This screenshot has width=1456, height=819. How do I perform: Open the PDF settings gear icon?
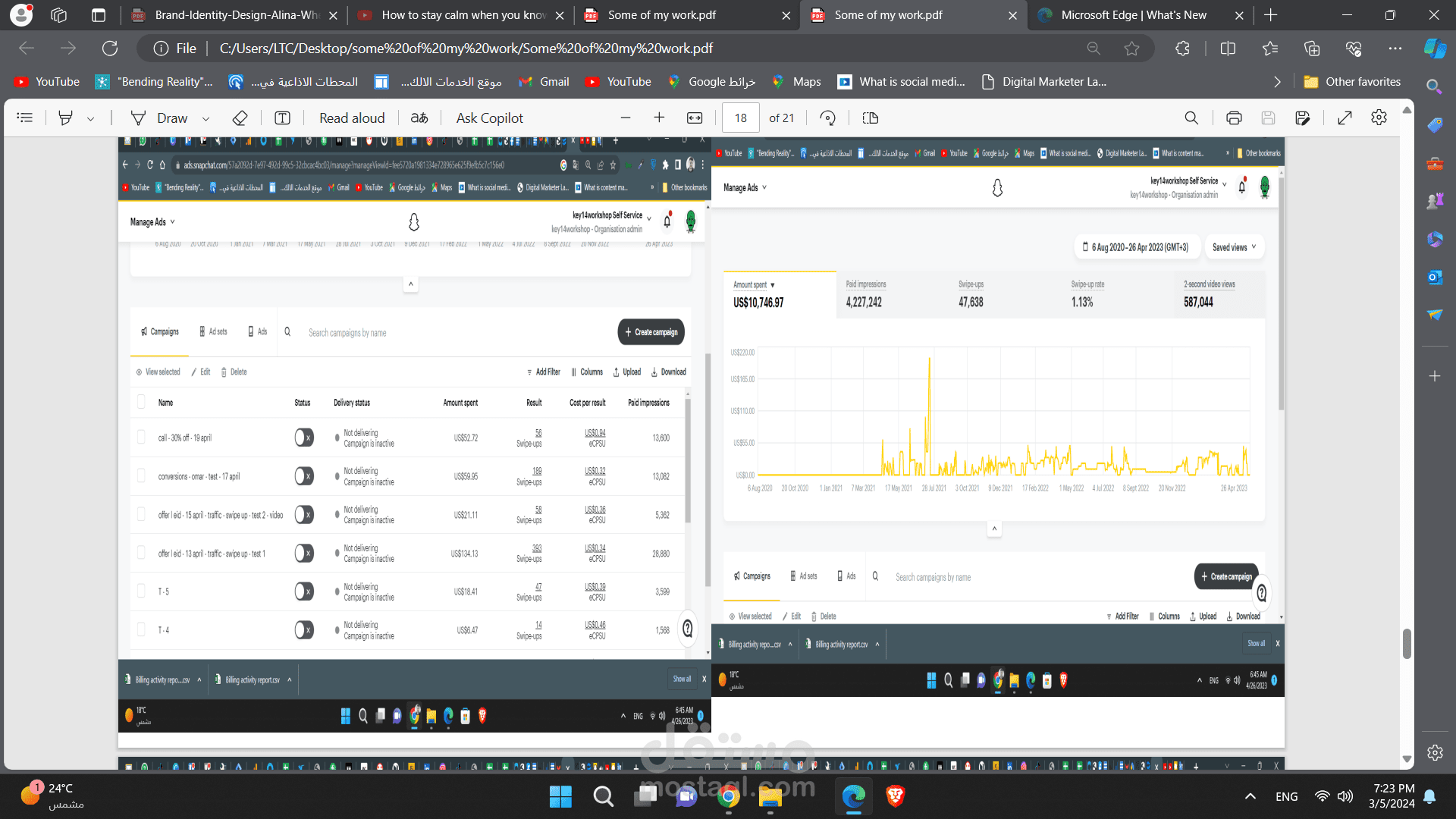tap(1379, 118)
